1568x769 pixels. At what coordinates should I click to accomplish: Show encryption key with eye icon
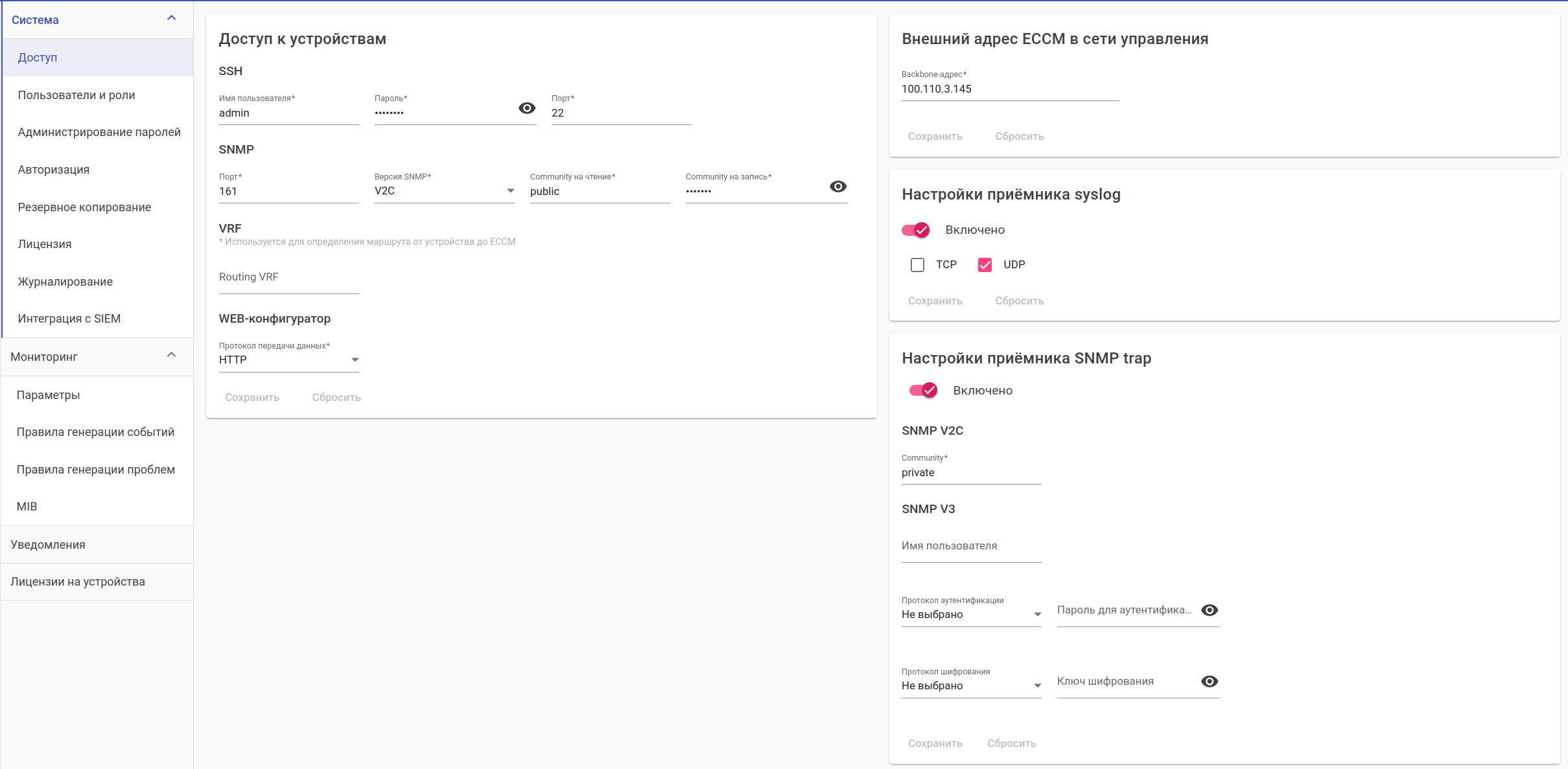pos(1209,682)
